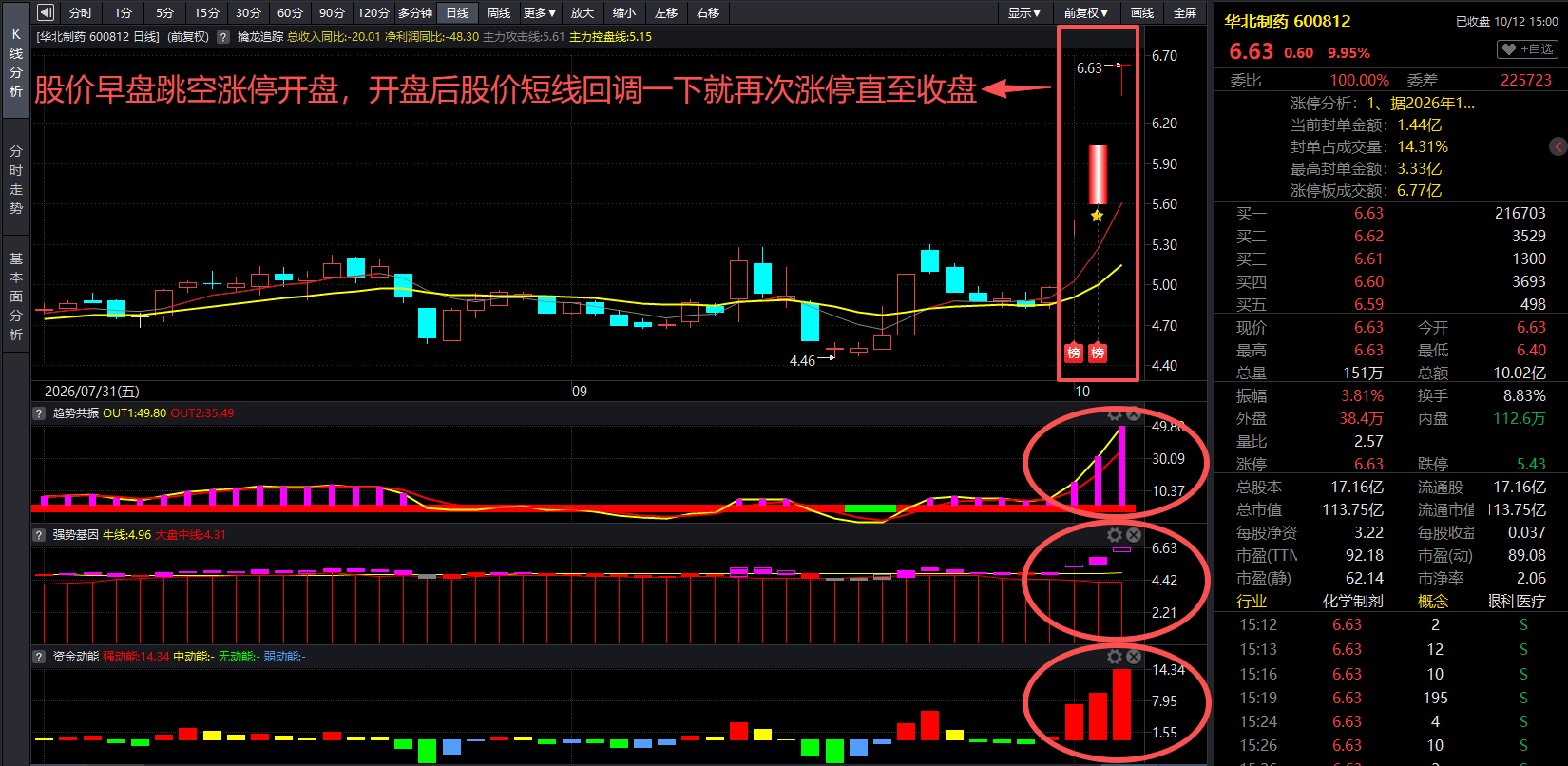Open help icon beside 趋势共振 indicator
The image size is (1568, 766).
(39, 413)
